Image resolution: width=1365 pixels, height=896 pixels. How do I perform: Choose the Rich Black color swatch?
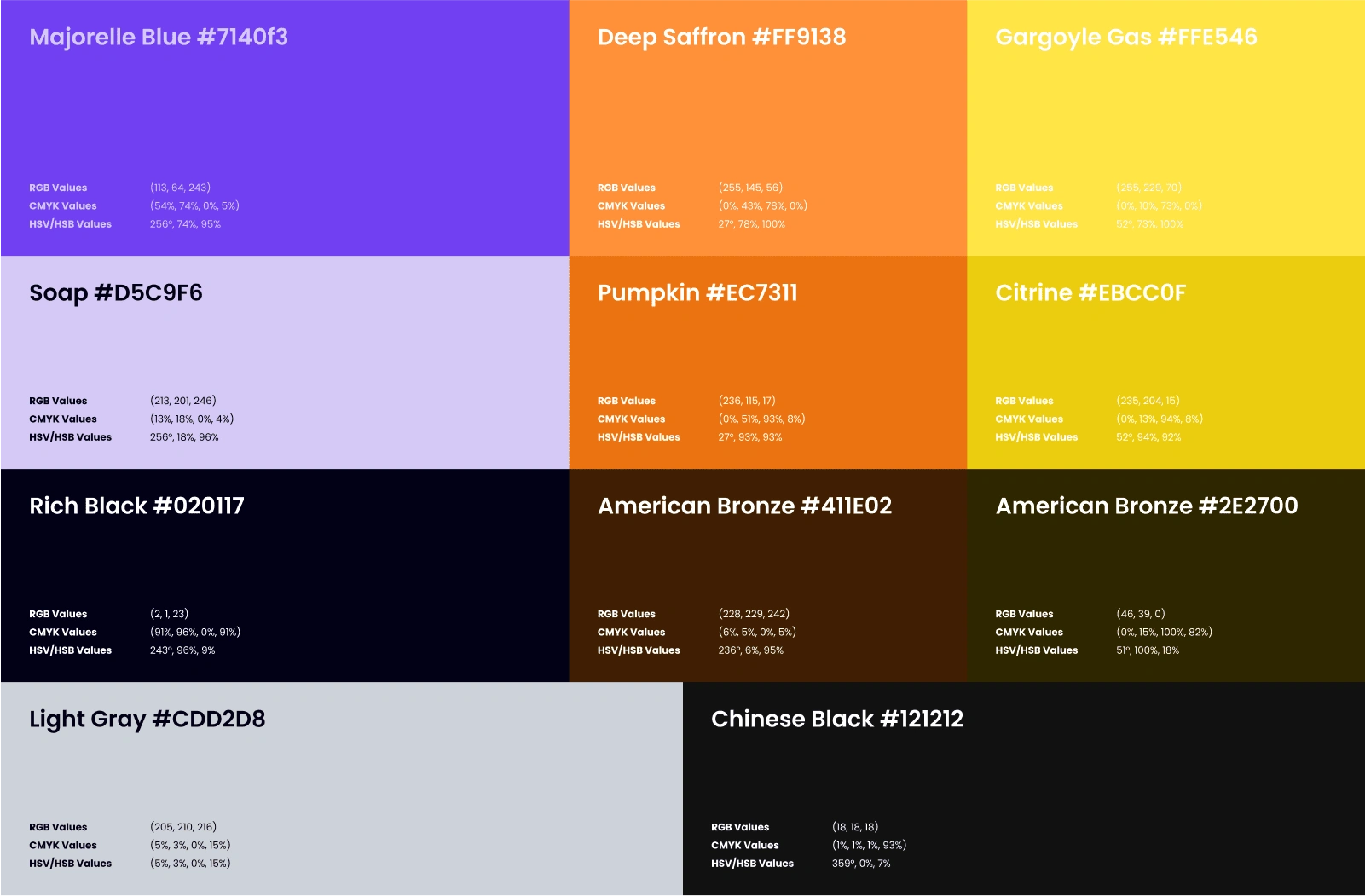(285, 575)
